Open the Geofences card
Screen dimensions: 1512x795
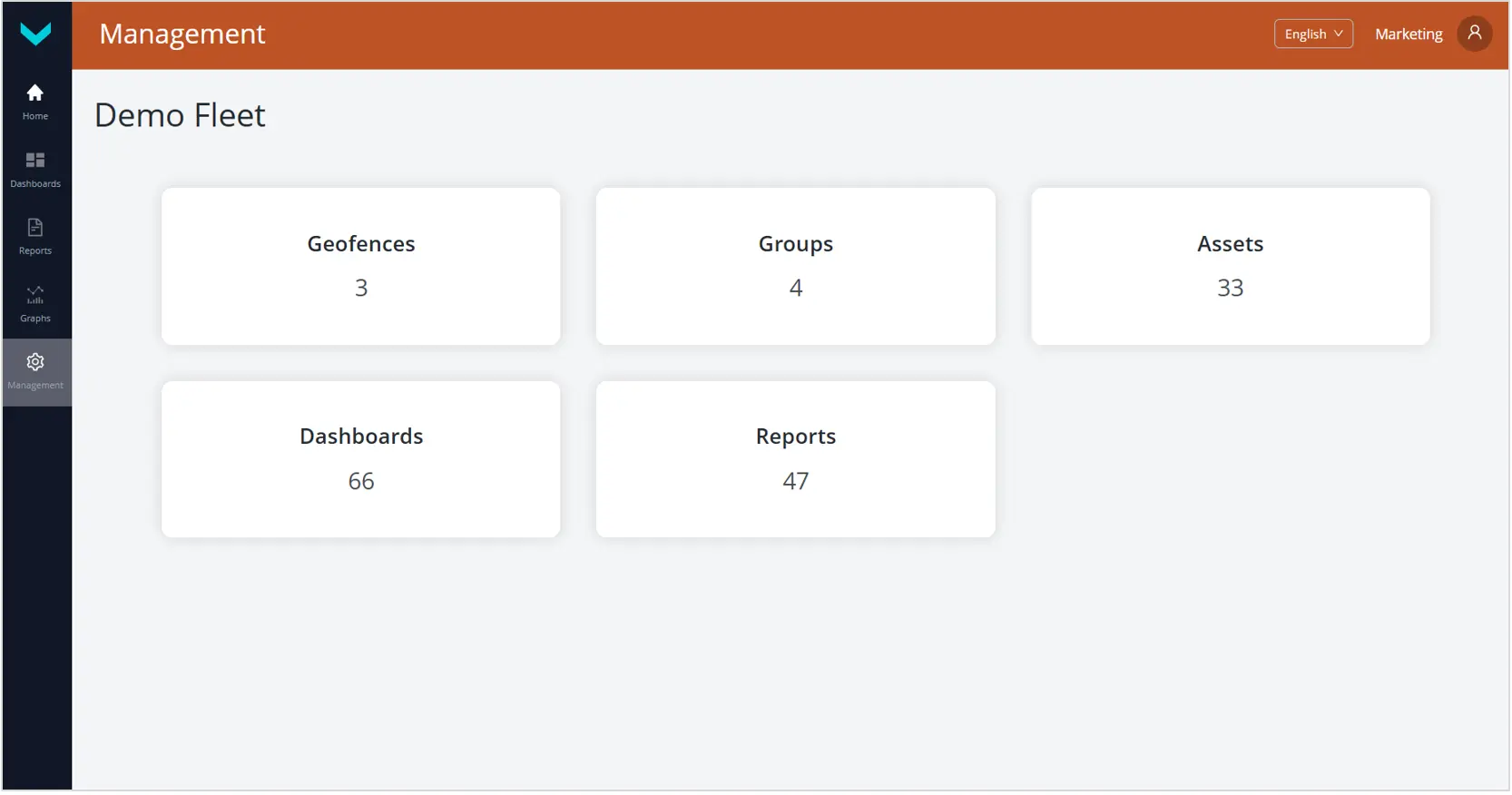pos(360,266)
